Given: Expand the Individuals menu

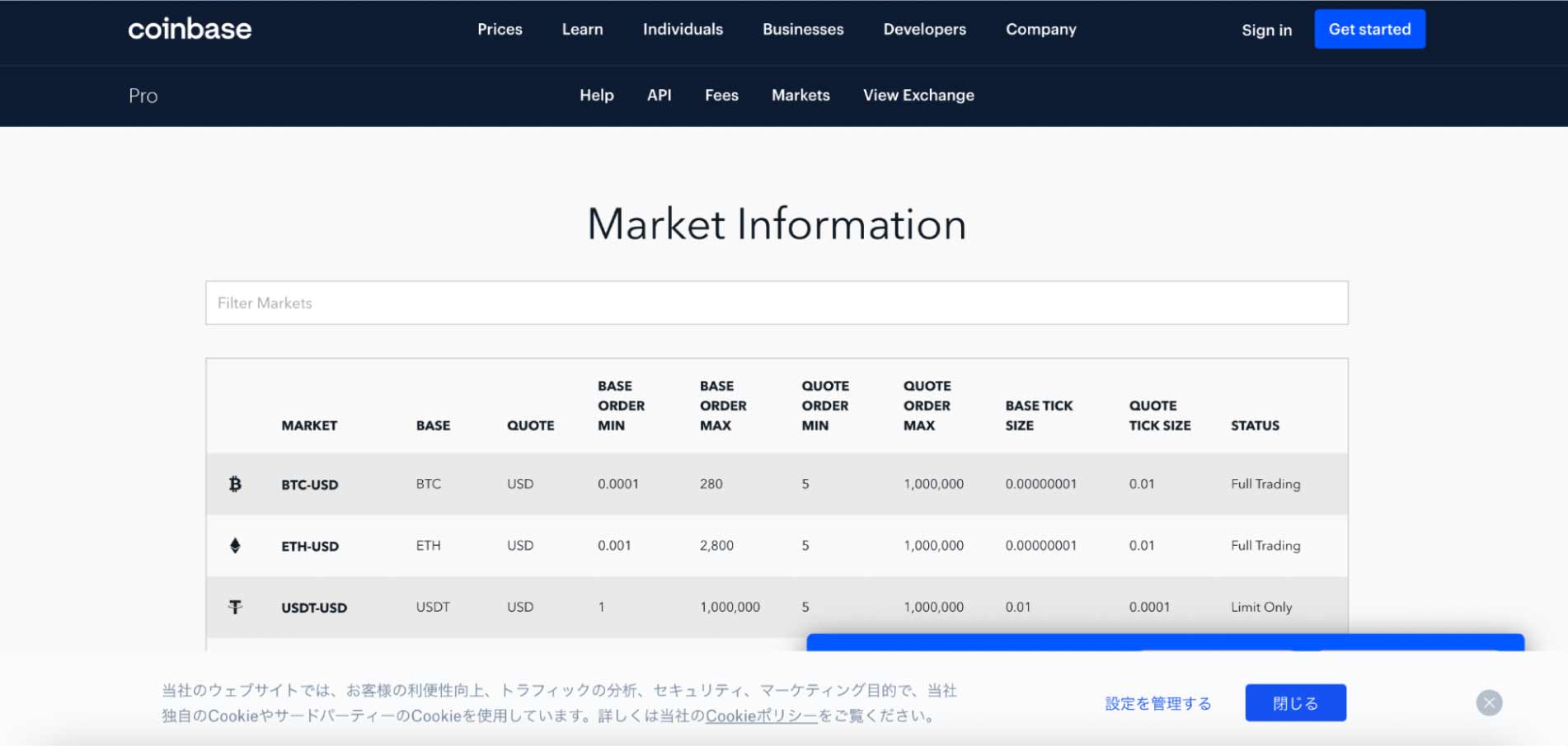Looking at the screenshot, I should 683,30.
